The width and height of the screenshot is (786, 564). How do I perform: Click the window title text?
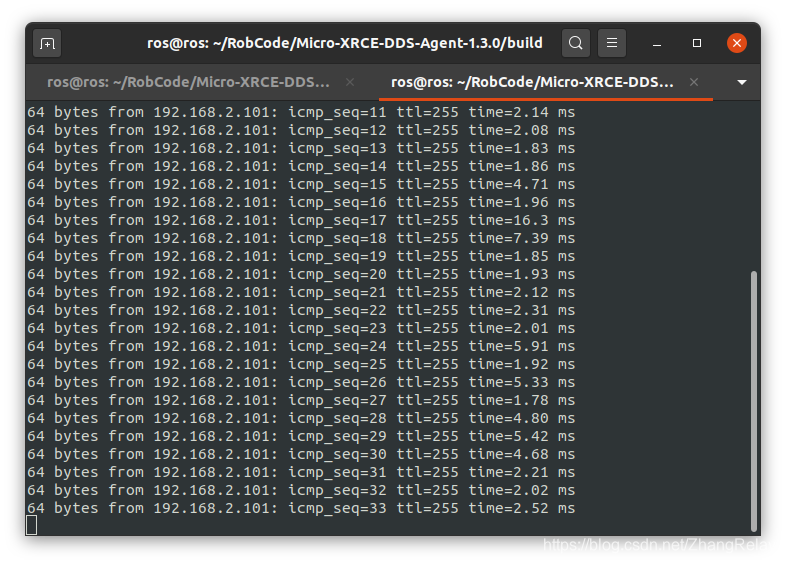point(344,43)
